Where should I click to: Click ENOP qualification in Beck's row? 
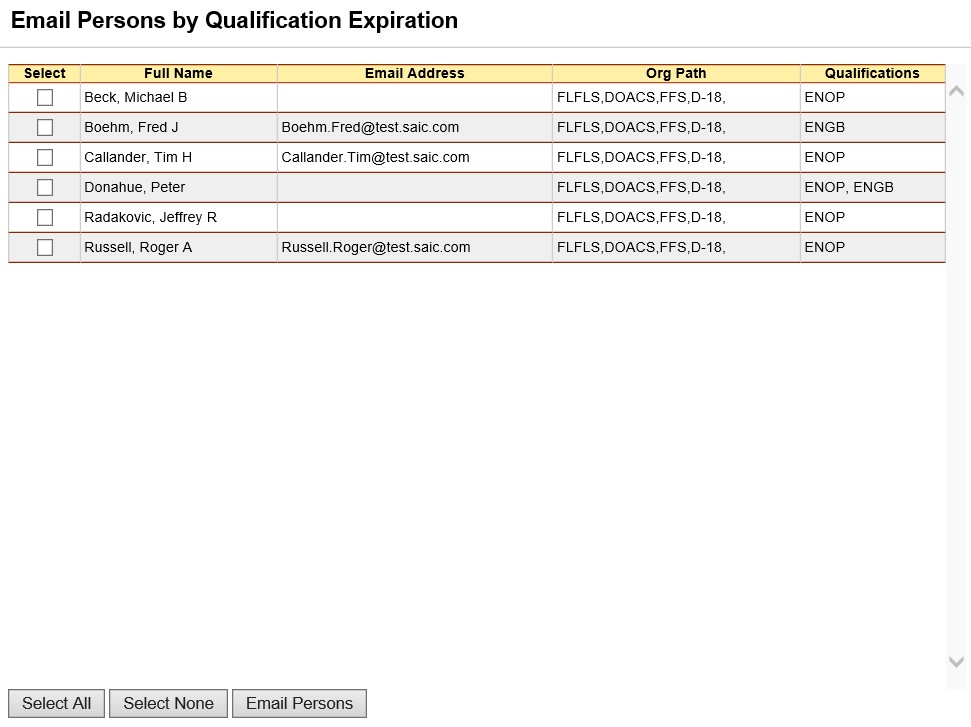coord(824,97)
